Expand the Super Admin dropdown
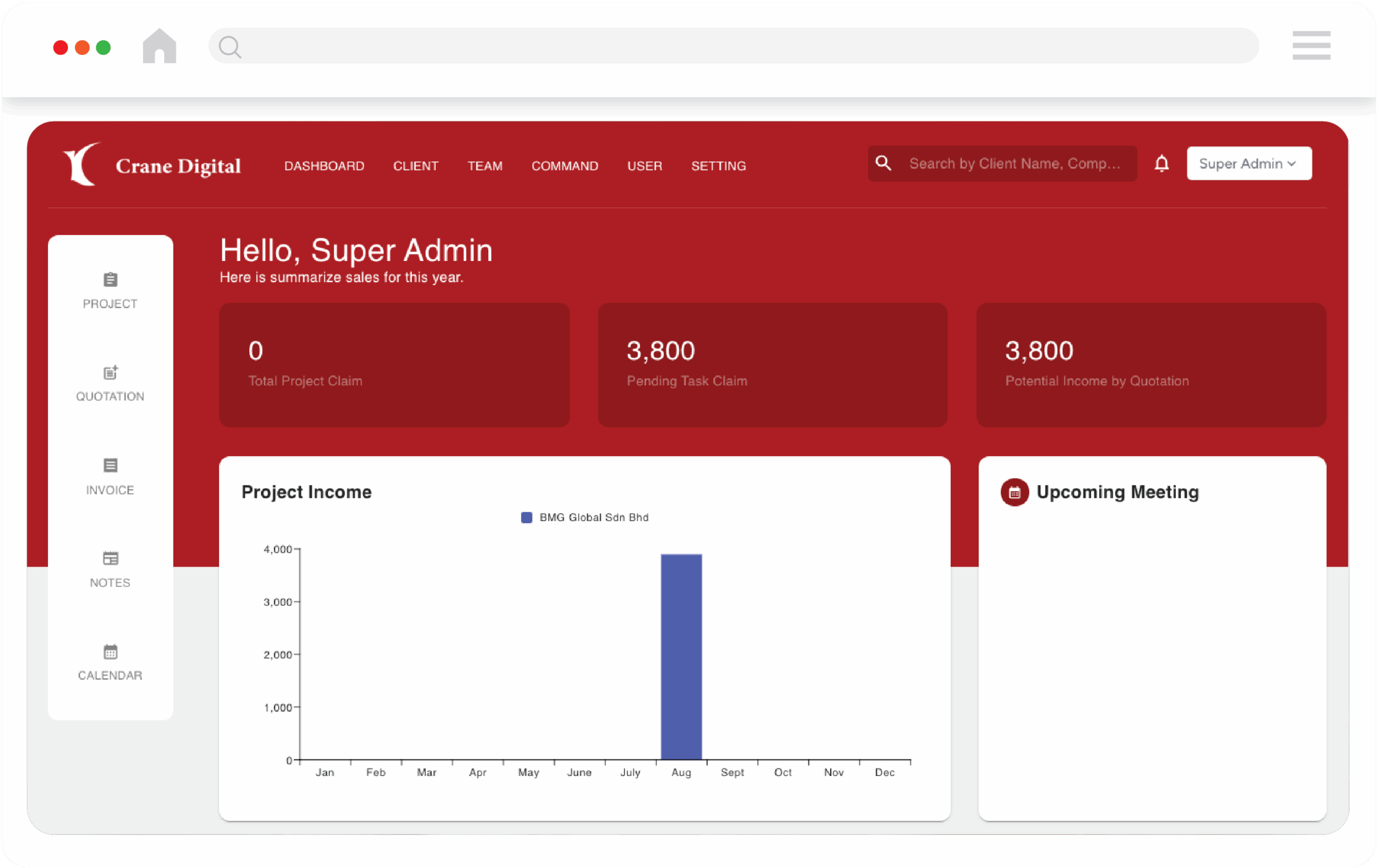The height and width of the screenshot is (868, 1378). click(x=1249, y=164)
